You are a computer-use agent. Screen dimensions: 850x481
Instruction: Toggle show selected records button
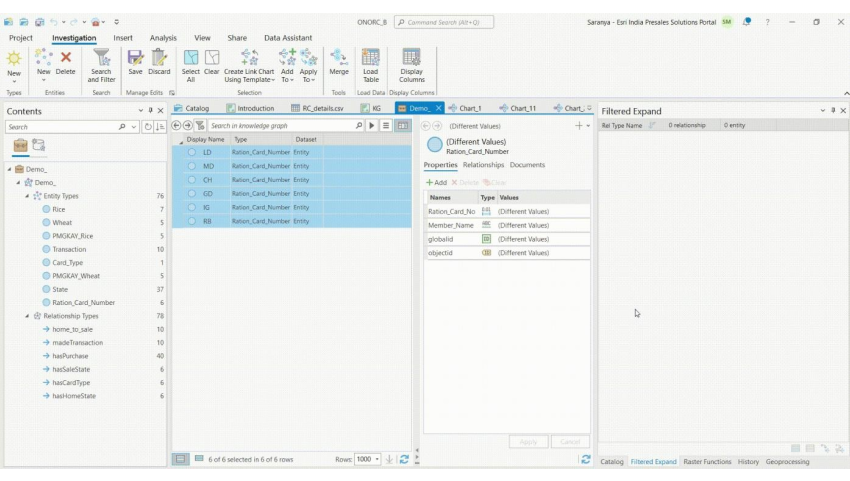(x=200, y=459)
